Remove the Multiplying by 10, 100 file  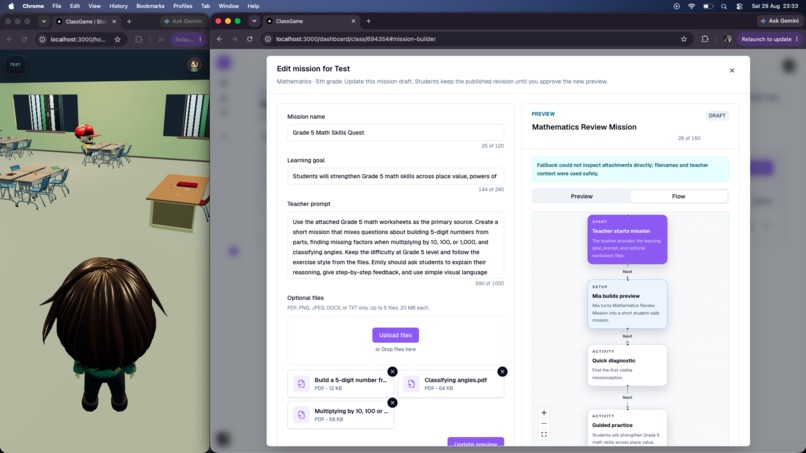(392, 403)
